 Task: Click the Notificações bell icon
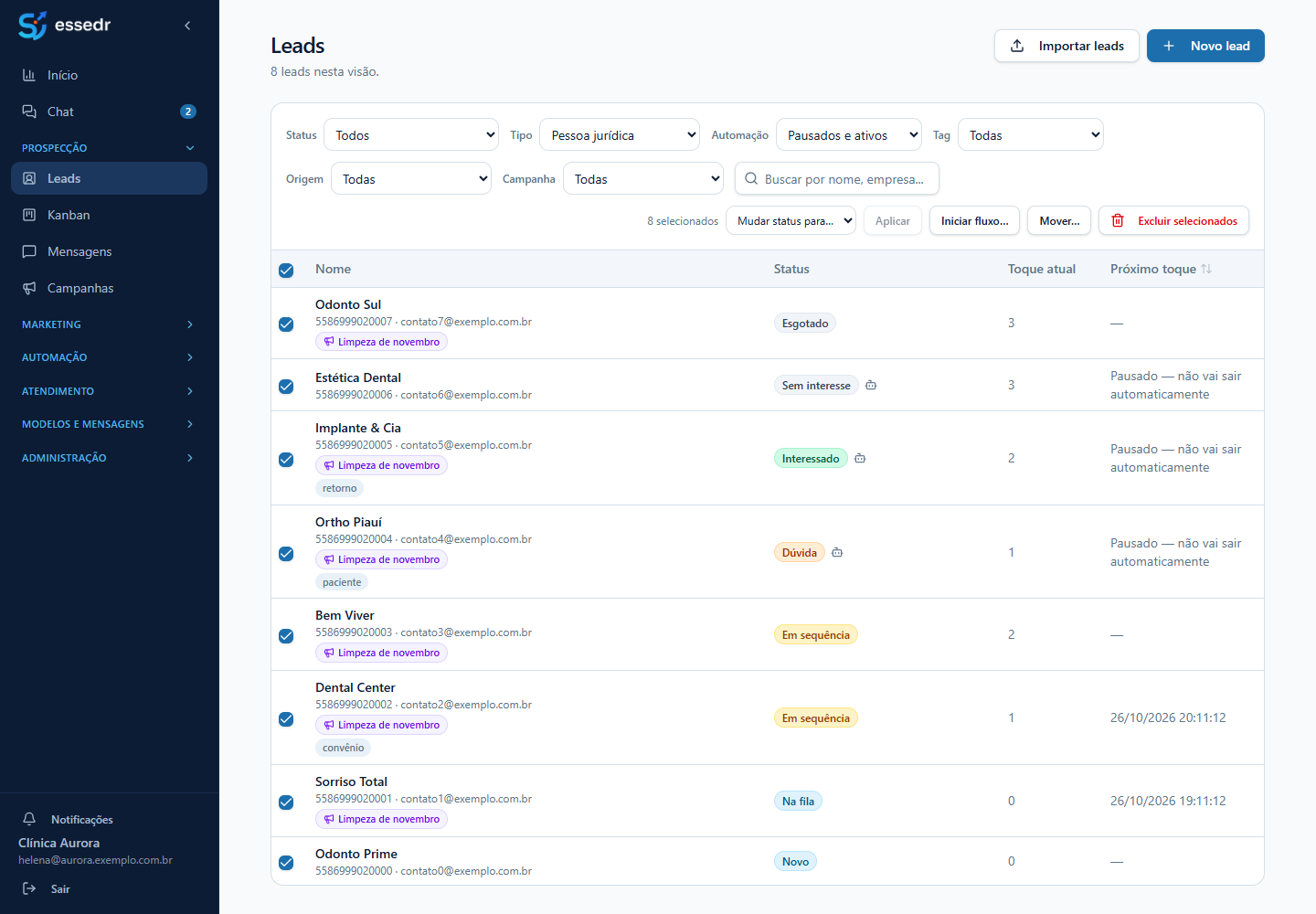click(x=29, y=819)
